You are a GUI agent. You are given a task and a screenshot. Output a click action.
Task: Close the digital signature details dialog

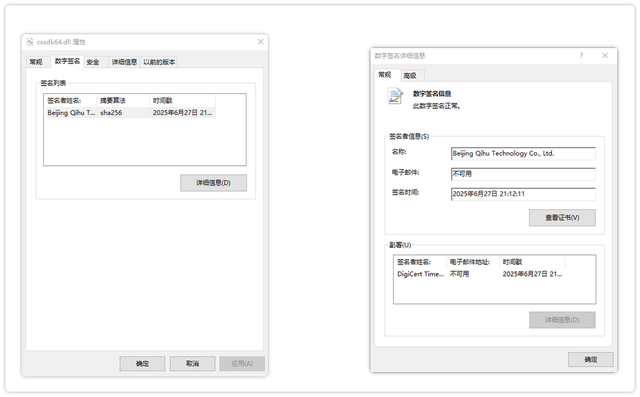(x=605, y=55)
